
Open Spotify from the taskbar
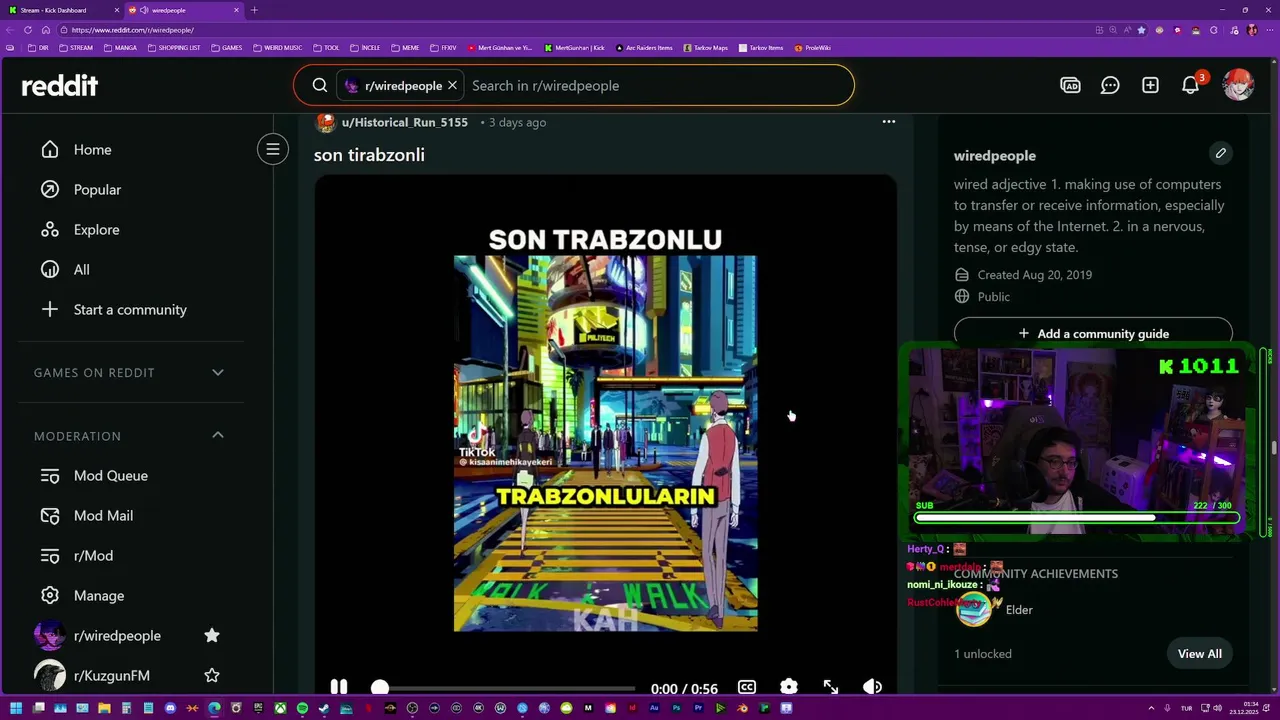coord(302,708)
